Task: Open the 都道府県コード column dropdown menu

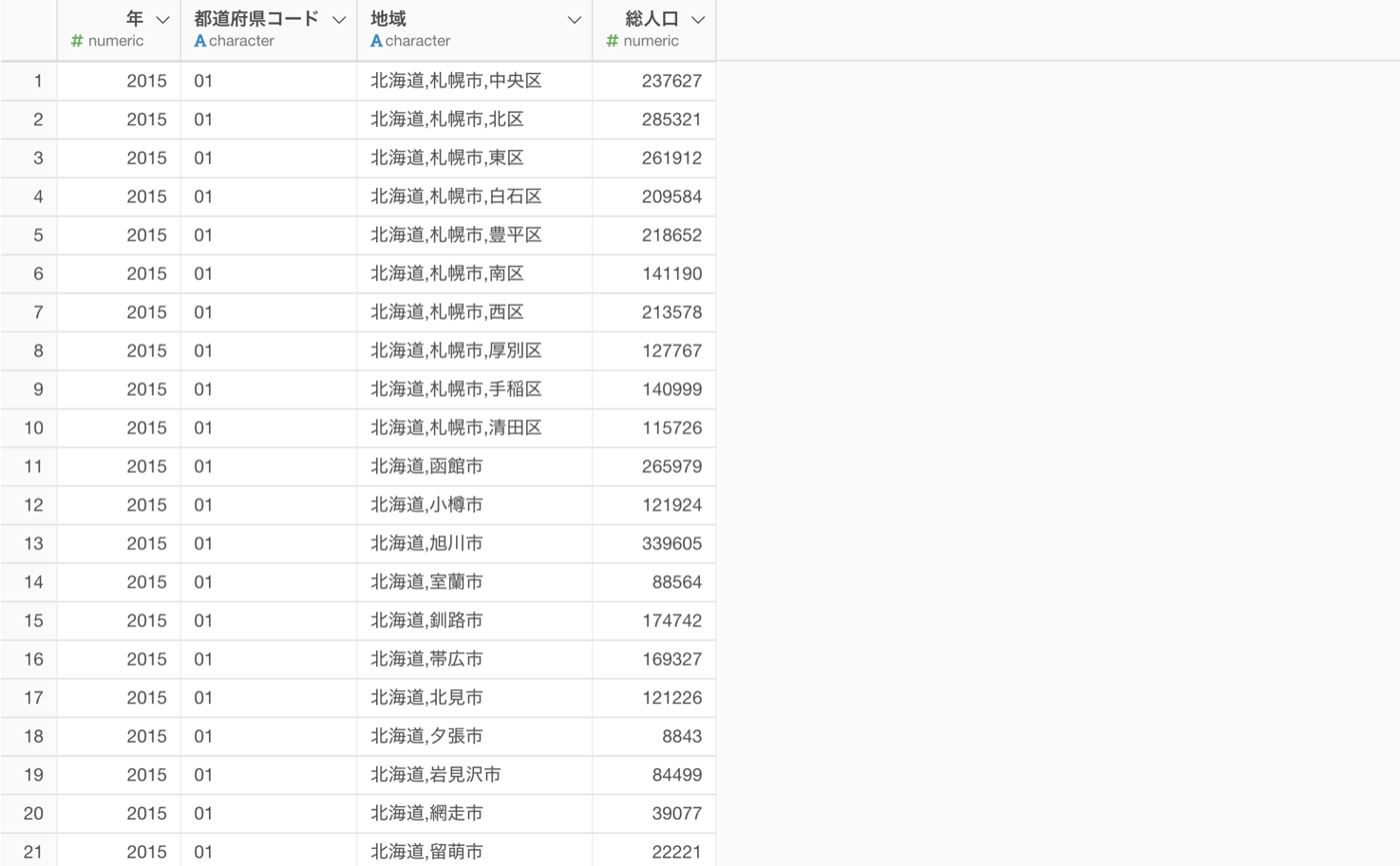Action: 338,20
